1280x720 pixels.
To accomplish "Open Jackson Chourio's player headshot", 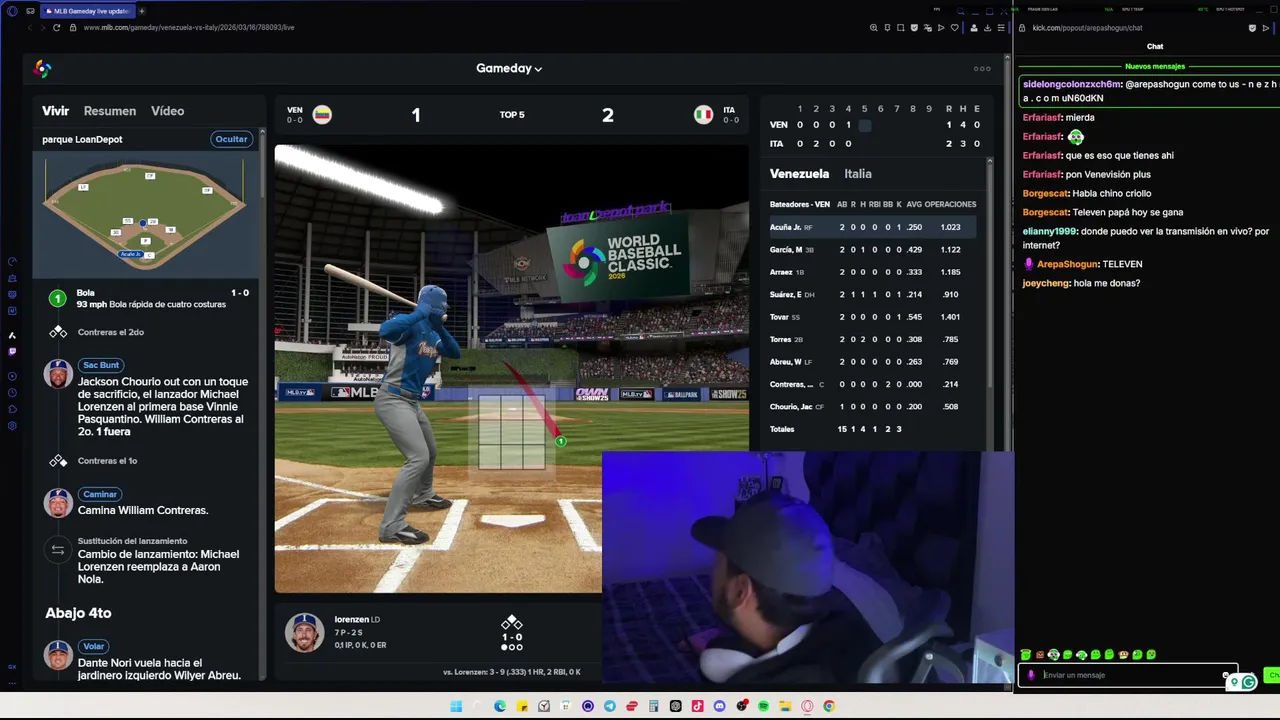I will click(58, 374).
